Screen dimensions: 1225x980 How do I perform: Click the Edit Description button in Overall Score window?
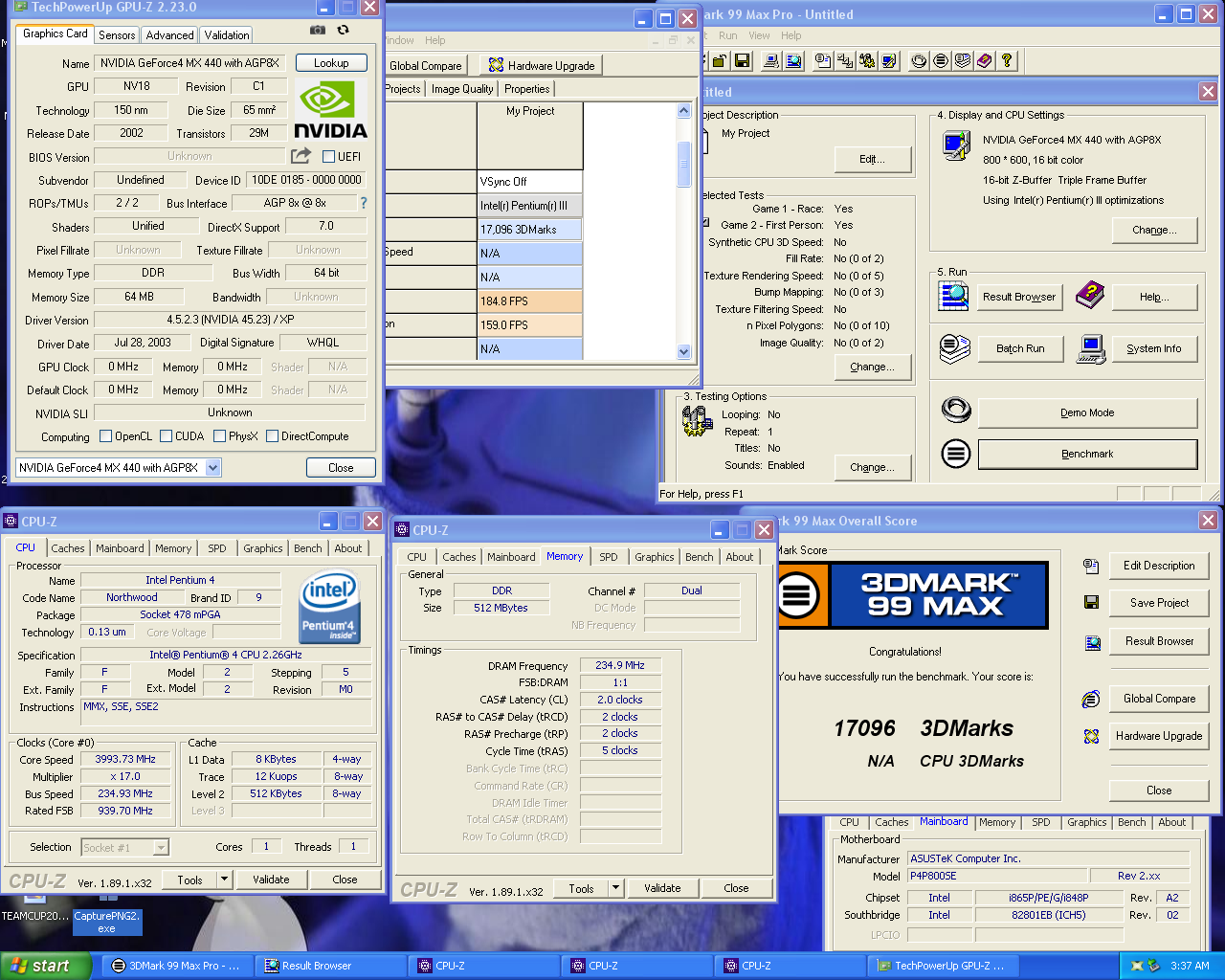pos(1159,566)
